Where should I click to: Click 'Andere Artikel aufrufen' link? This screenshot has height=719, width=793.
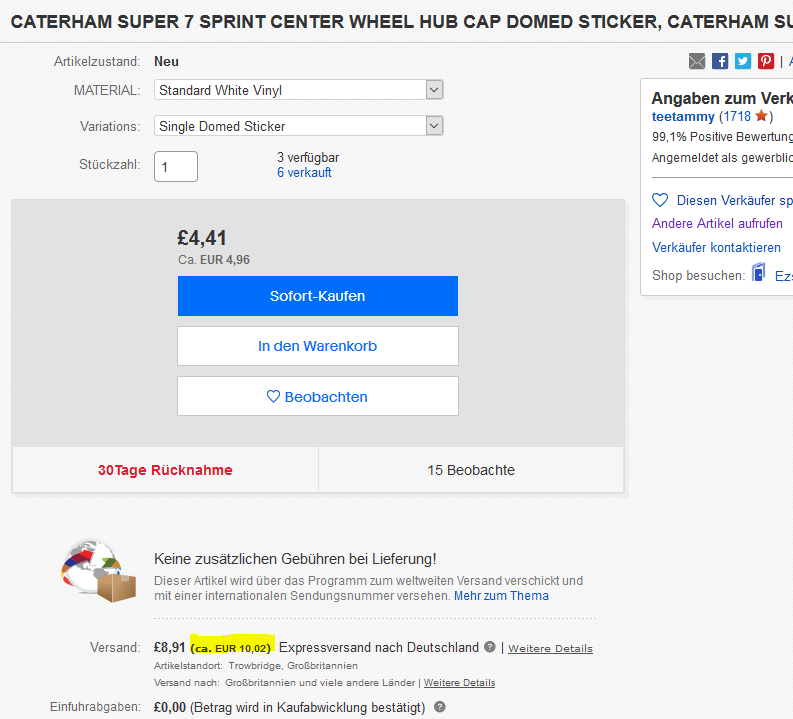(x=717, y=223)
